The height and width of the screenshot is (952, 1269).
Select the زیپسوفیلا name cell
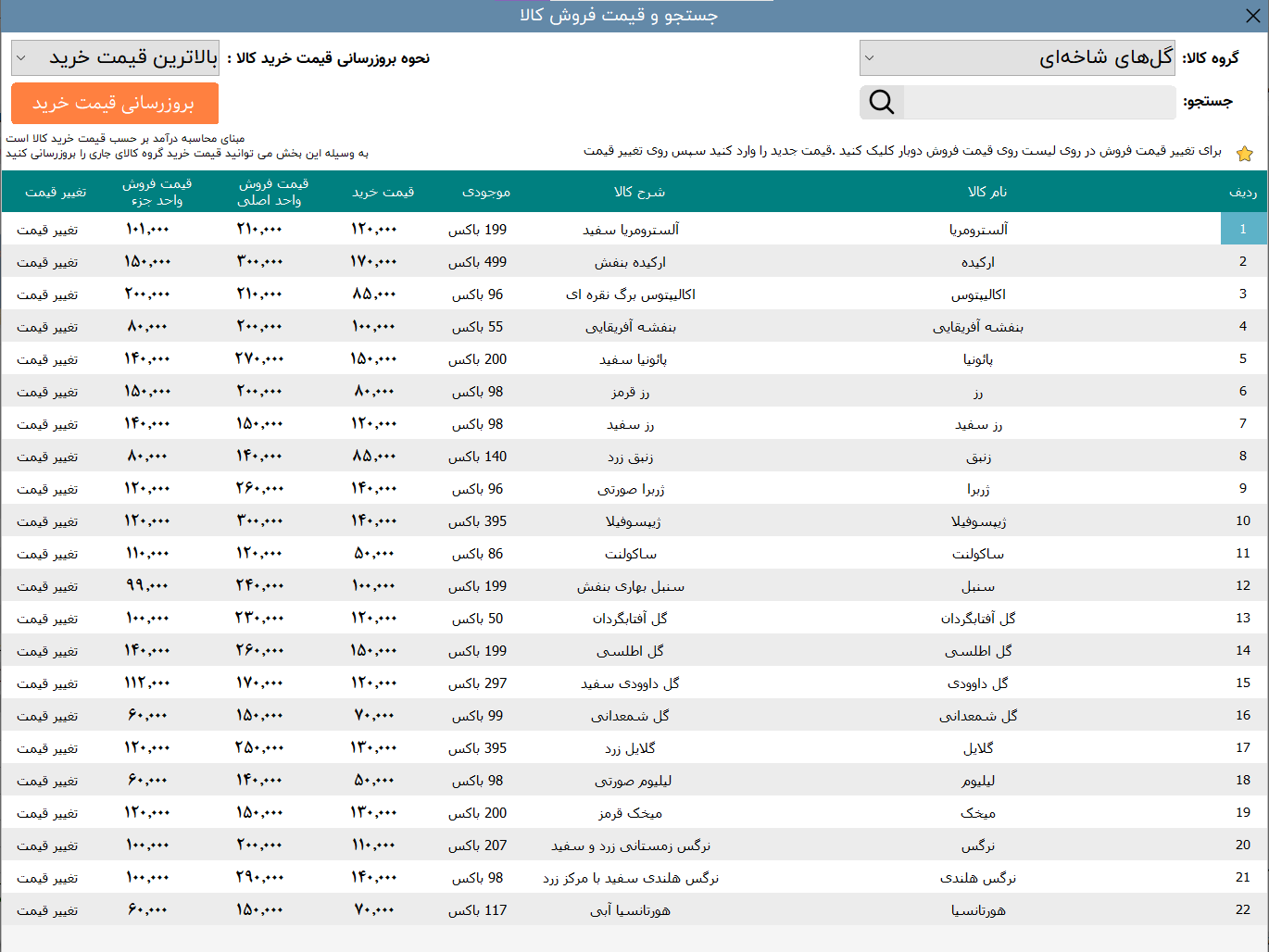(x=978, y=521)
